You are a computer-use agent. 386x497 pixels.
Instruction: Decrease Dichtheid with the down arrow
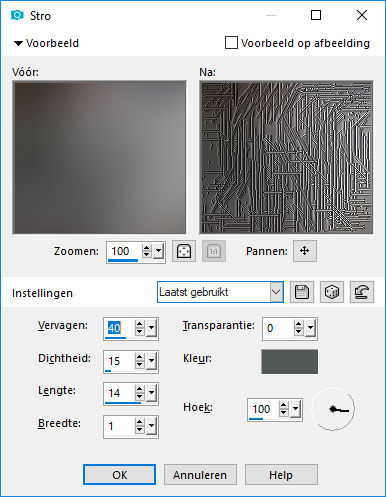point(140,365)
